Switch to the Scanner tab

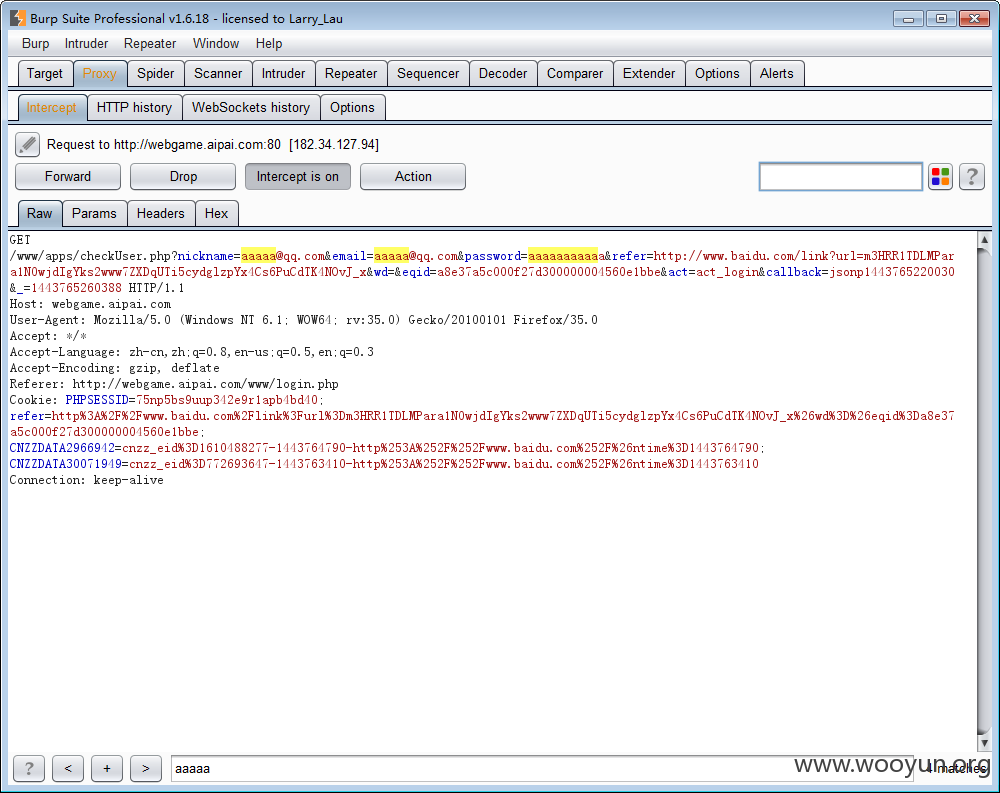click(x=218, y=73)
